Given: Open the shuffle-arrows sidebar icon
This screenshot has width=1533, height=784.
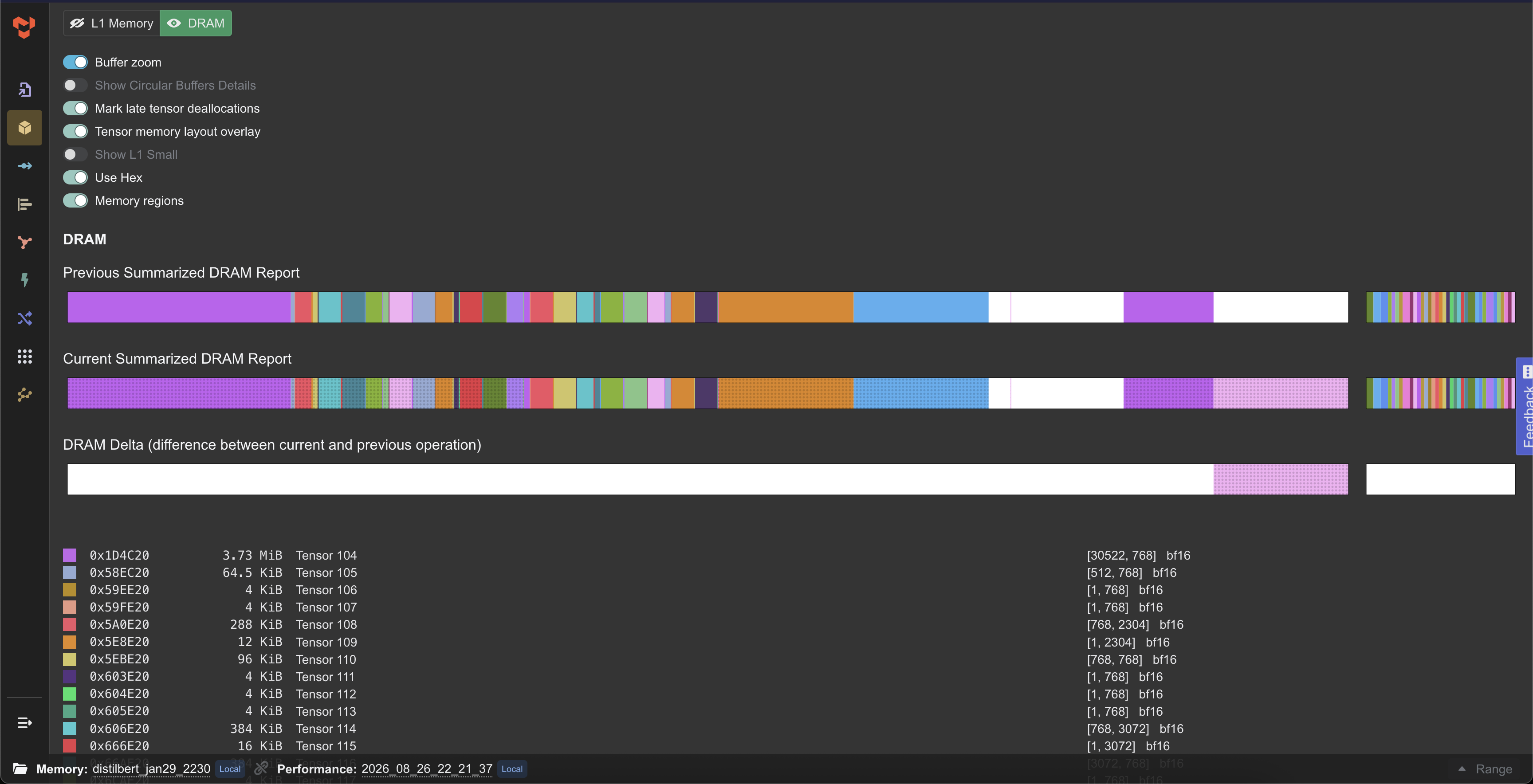Looking at the screenshot, I should 24,318.
